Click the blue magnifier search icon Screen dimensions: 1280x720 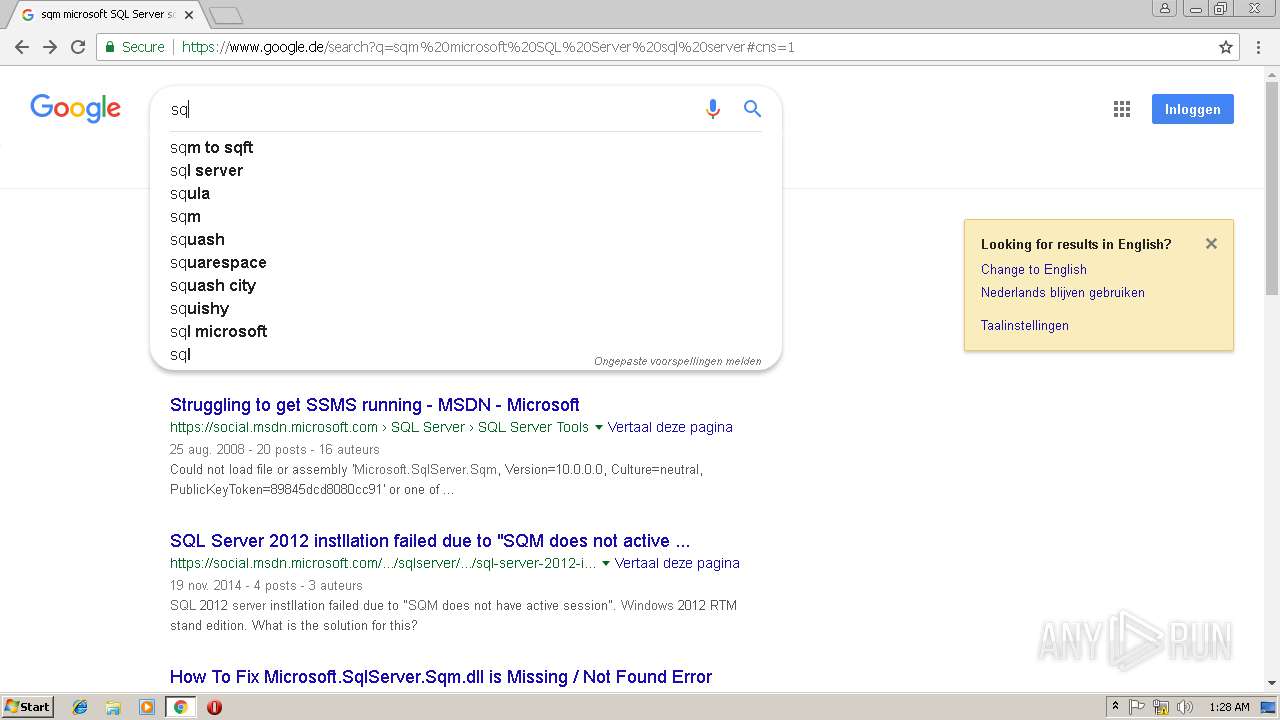(753, 109)
